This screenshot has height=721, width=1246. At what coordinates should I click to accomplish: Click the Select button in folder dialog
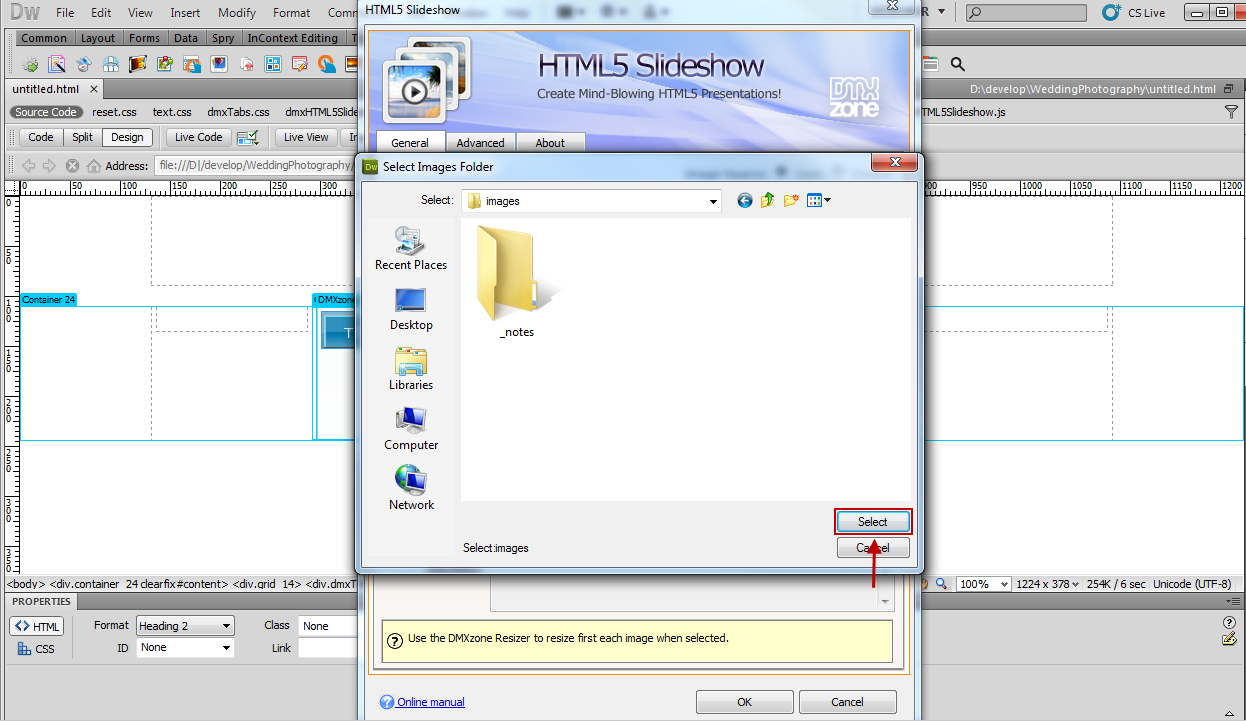tap(873, 522)
